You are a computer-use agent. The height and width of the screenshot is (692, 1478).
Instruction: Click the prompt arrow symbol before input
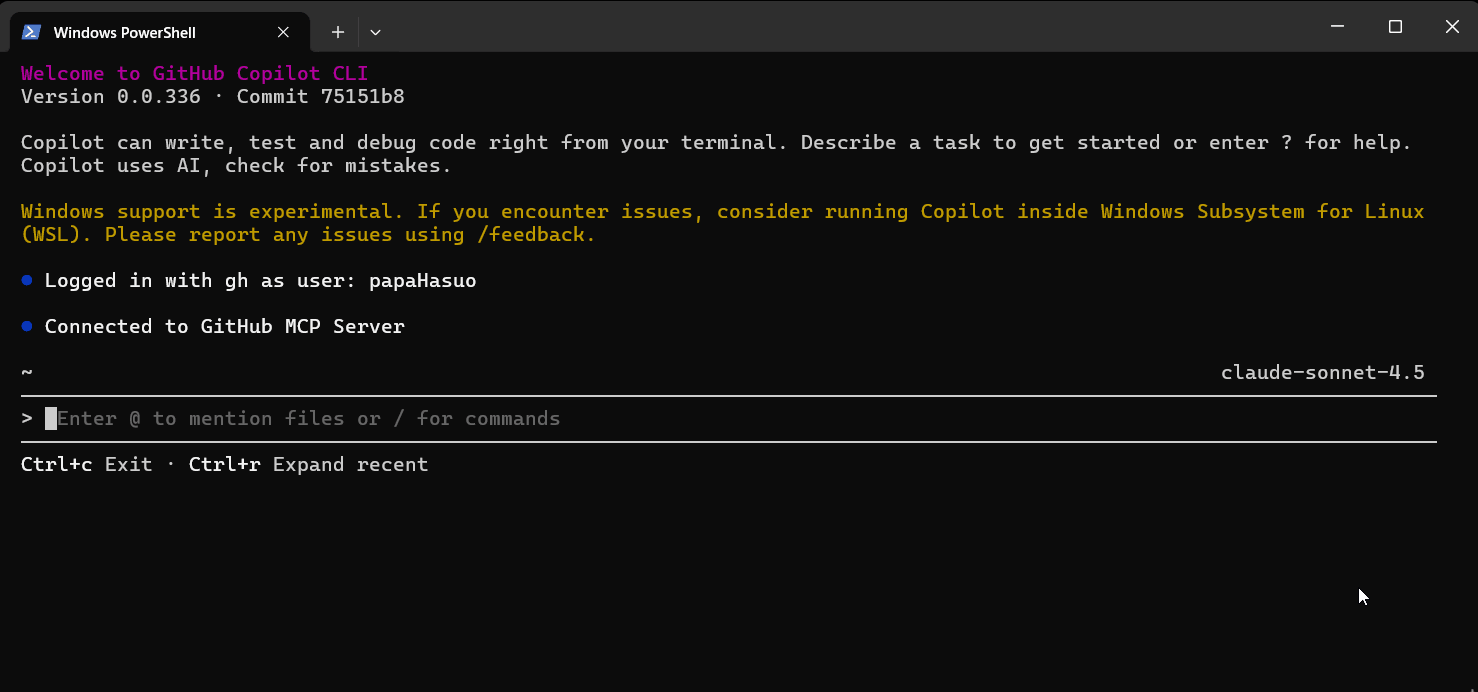click(27, 419)
